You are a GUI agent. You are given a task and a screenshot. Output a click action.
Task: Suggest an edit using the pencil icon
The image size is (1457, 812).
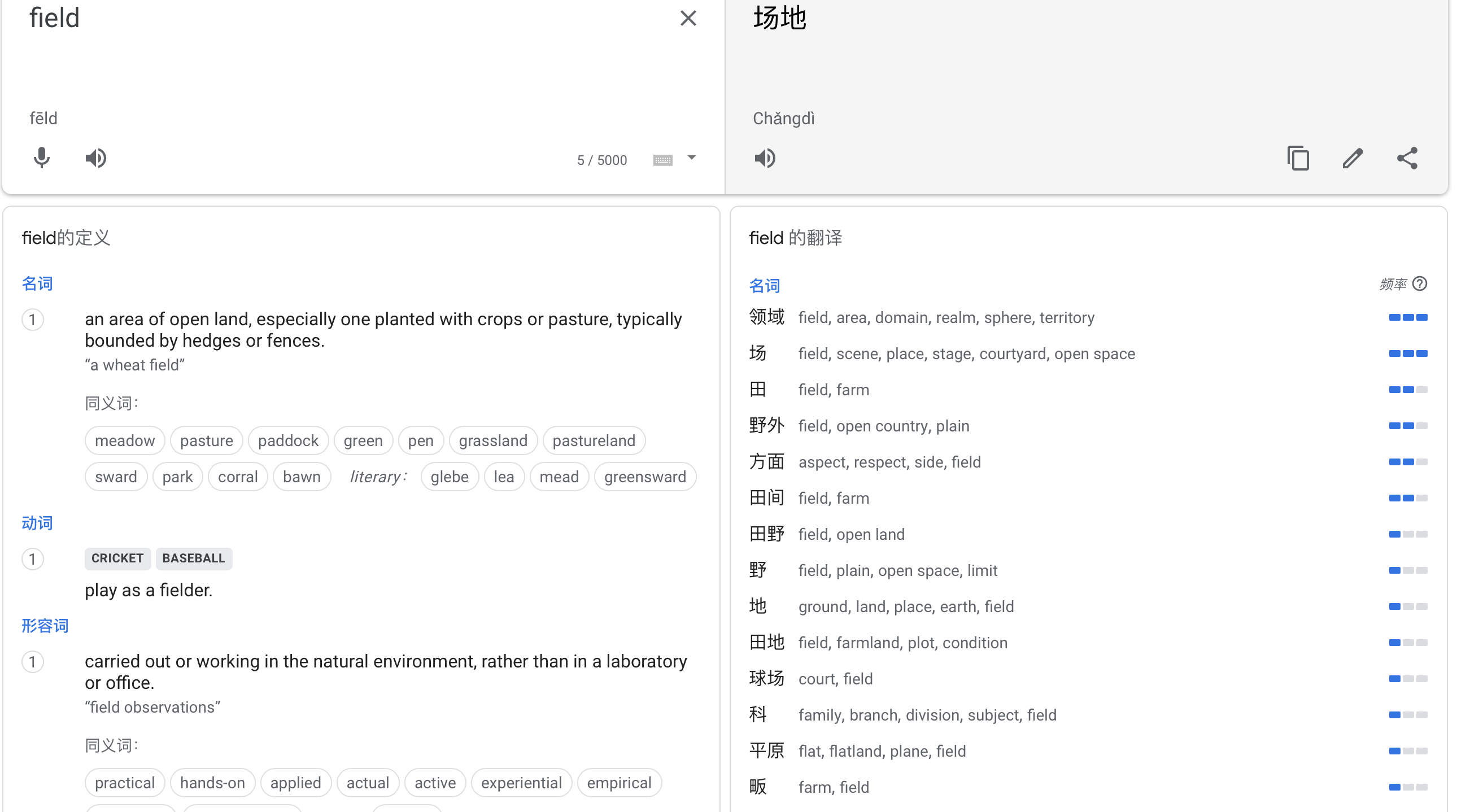pos(1353,158)
